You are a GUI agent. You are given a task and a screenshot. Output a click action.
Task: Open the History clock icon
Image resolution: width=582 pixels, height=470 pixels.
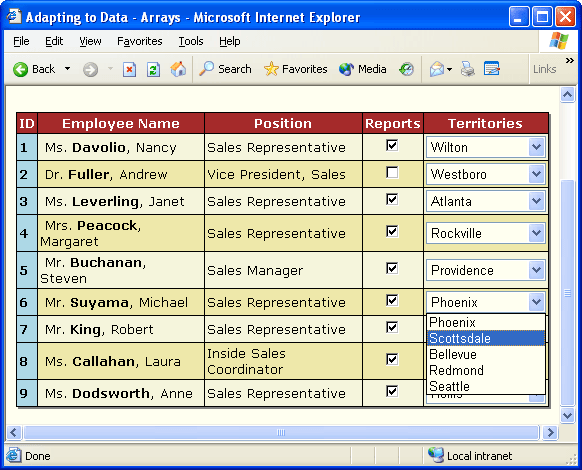[406, 69]
